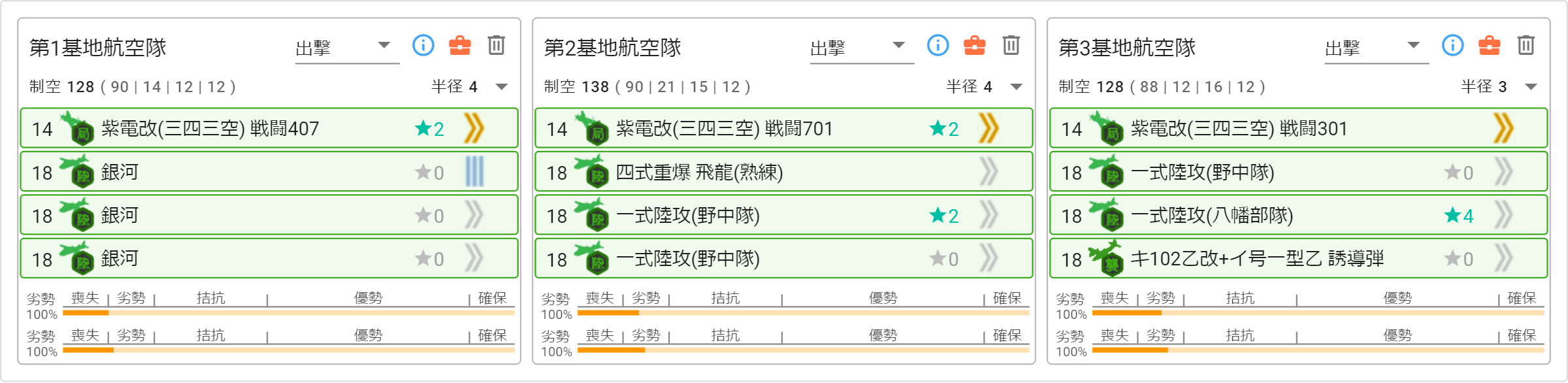Open info for 第1基地航空隊
Image resolution: width=1568 pixels, height=383 pixels.
tap(423, 45)
